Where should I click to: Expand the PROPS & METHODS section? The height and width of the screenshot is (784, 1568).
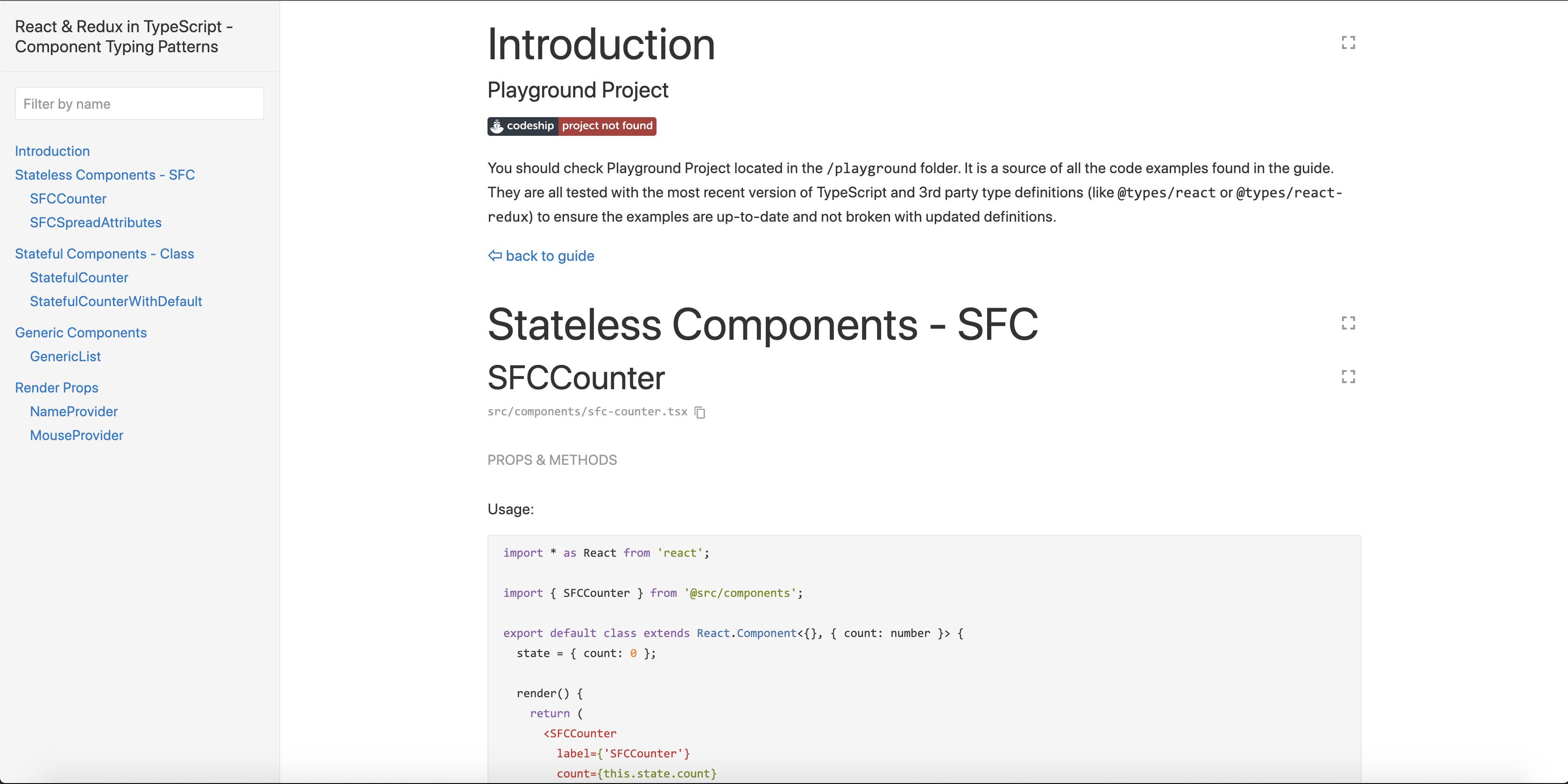552,460
